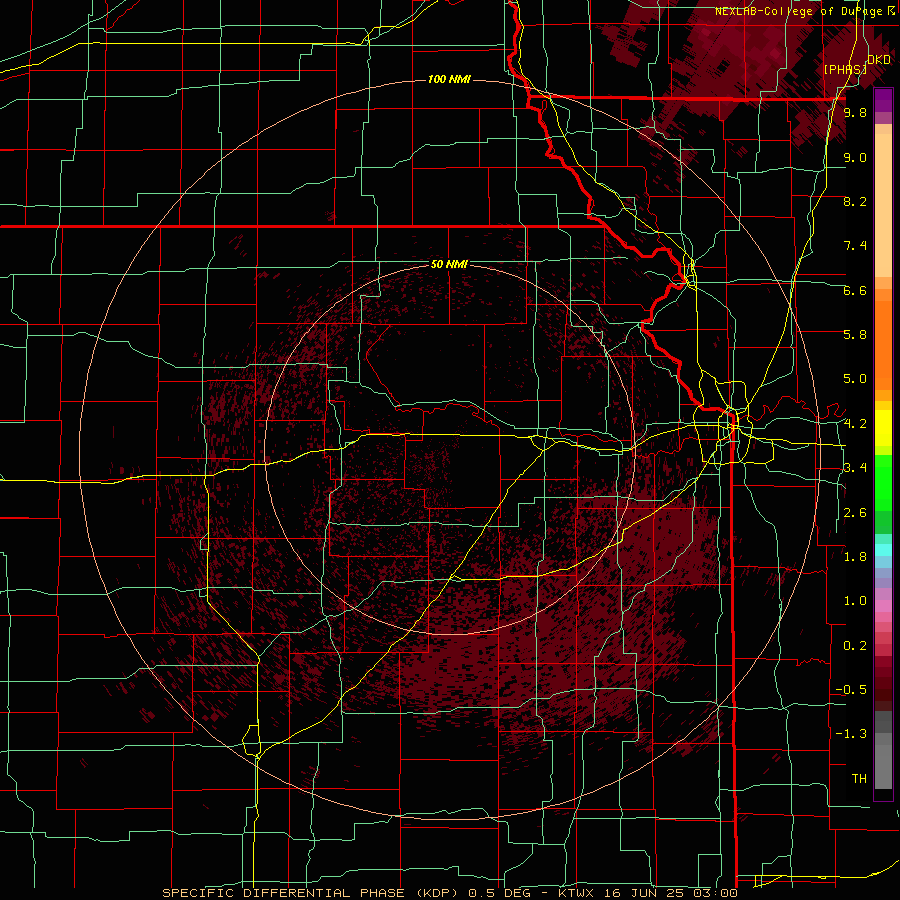This screenshot has height=900, width=900.
Task: Click the 6.6 scale value
Action: tap(855, 290)
